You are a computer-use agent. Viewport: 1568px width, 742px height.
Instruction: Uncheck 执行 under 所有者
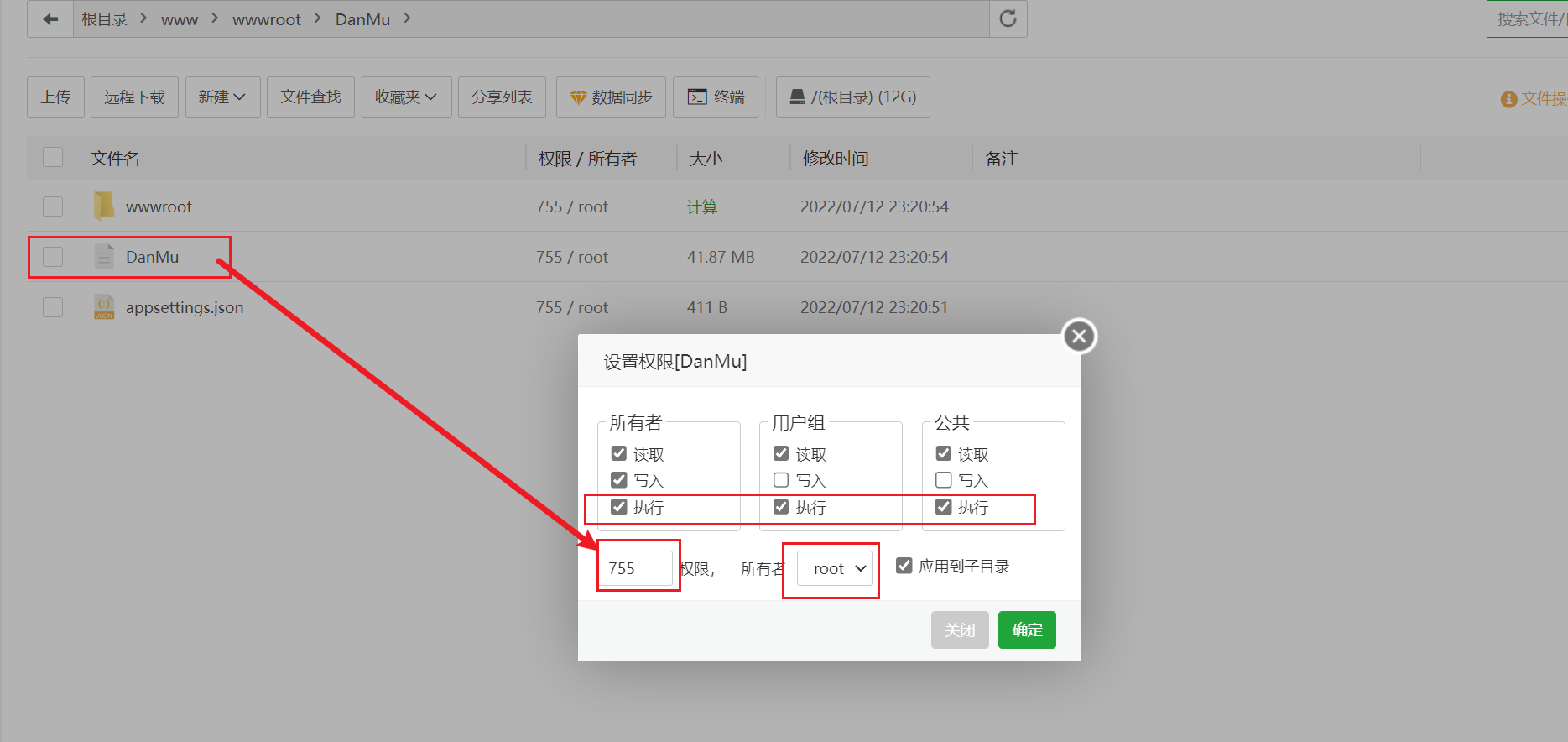pos(619,506)
